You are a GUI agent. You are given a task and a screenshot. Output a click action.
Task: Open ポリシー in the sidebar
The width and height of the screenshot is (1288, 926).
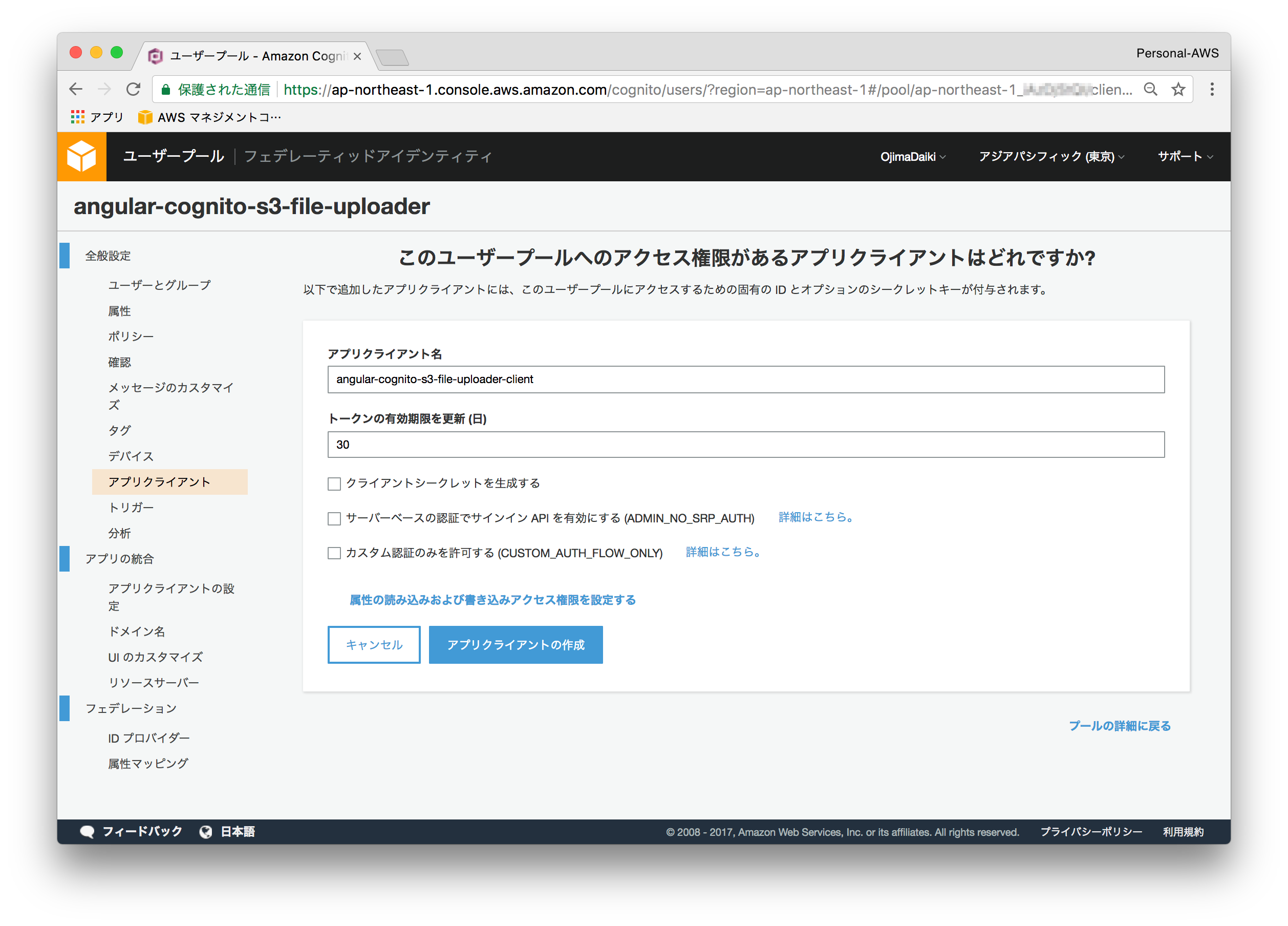[x=131, y=336]
